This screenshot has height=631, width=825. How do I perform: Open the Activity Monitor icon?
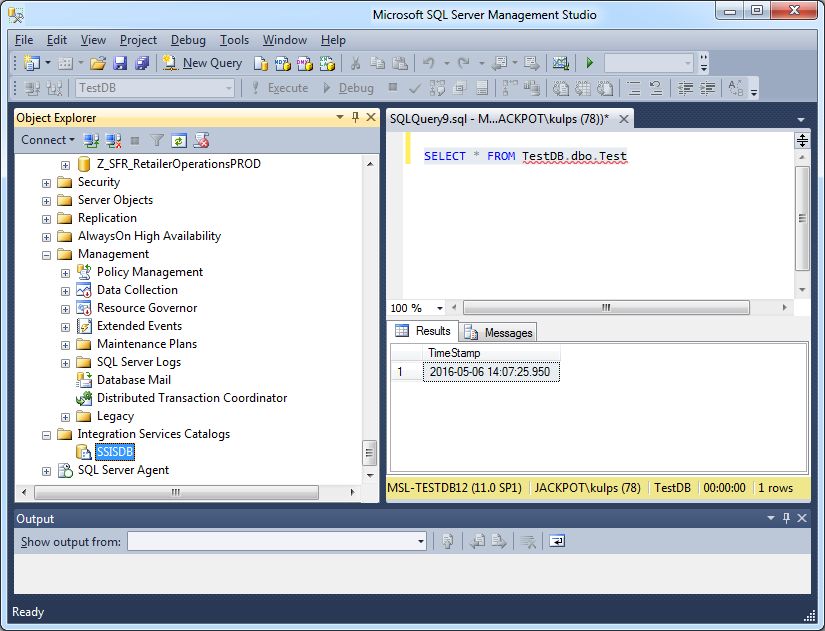[561, 63]
